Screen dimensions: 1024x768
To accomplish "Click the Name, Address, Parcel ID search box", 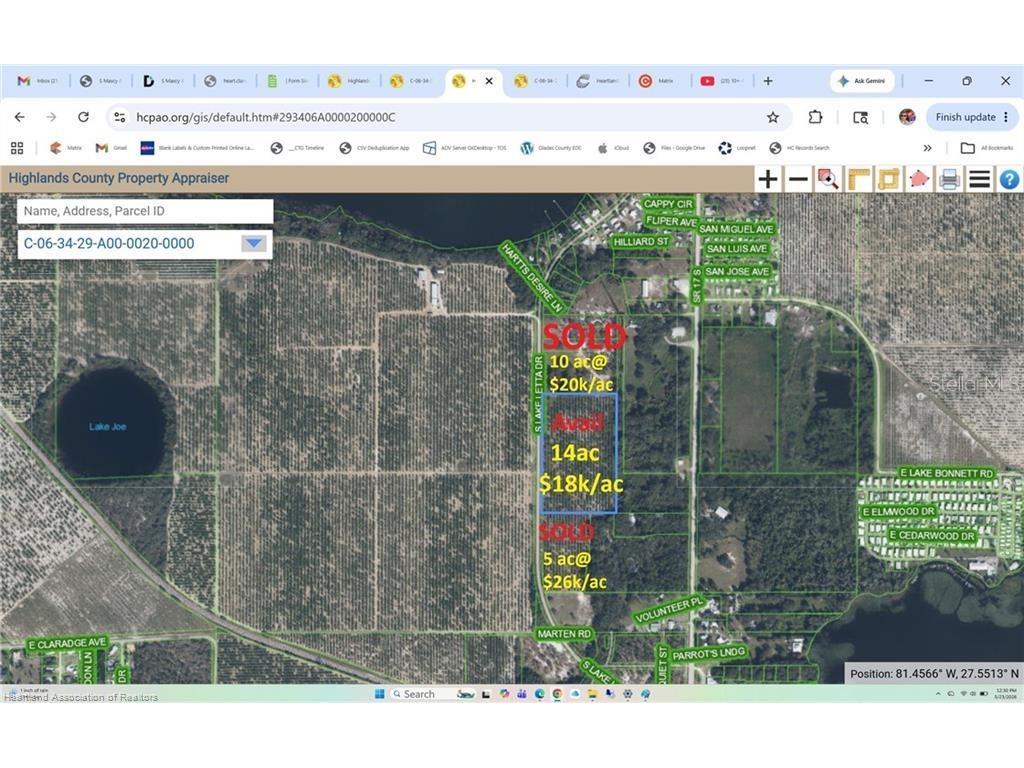I will tap(145, 211).
